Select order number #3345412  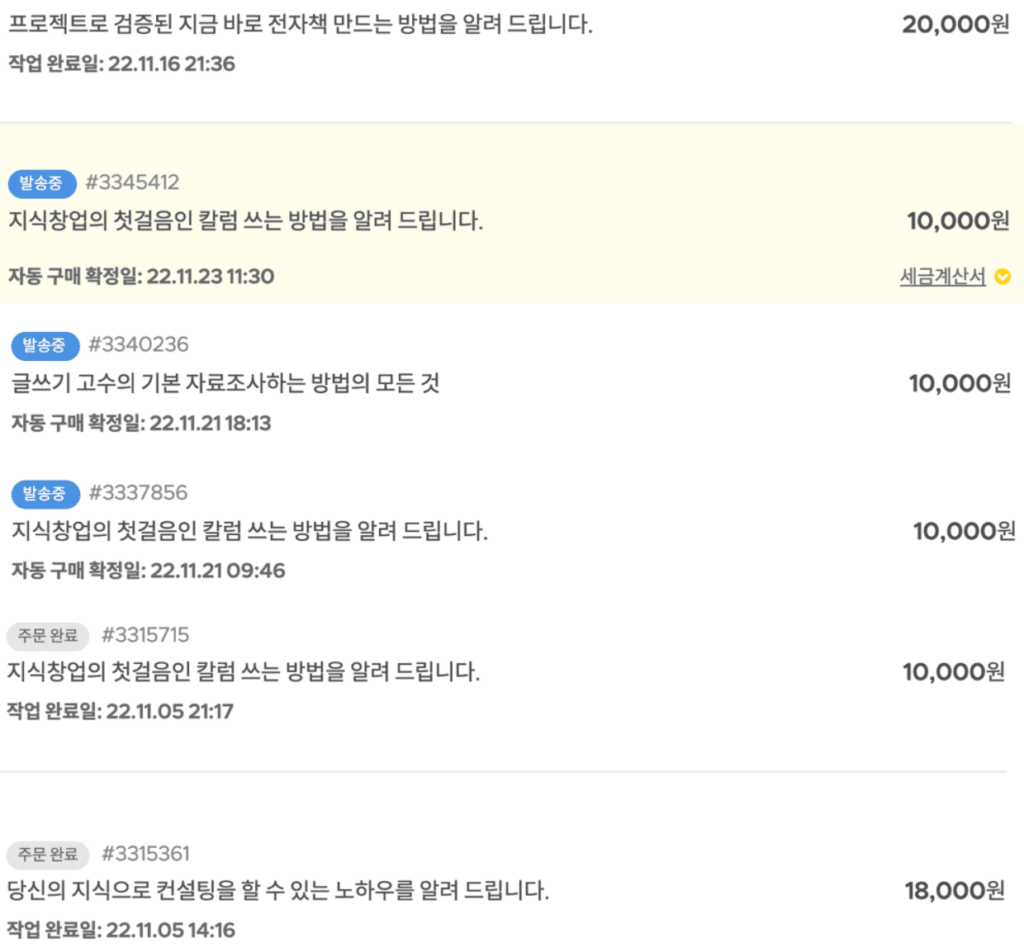(133, 182)
